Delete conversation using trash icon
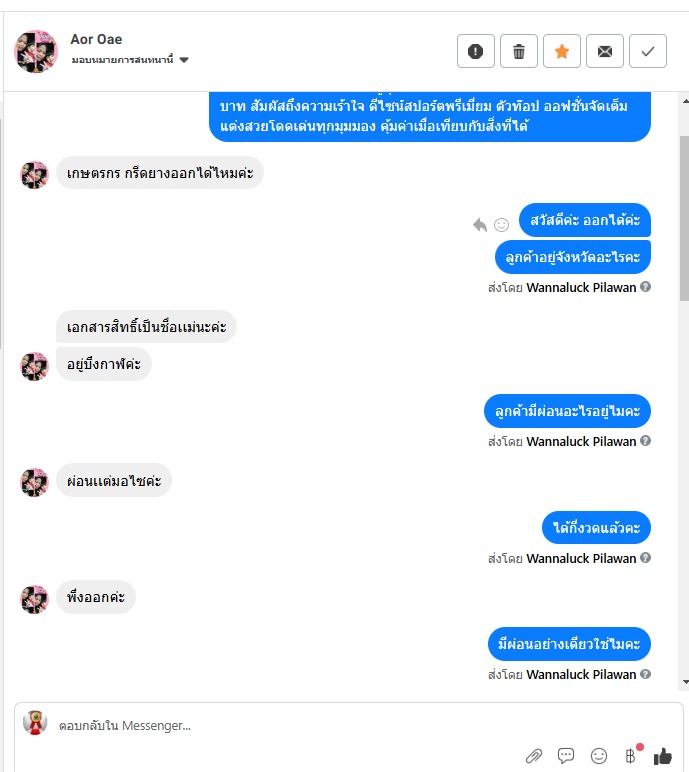This screenshot has height=772, width=689. [519, 51]
